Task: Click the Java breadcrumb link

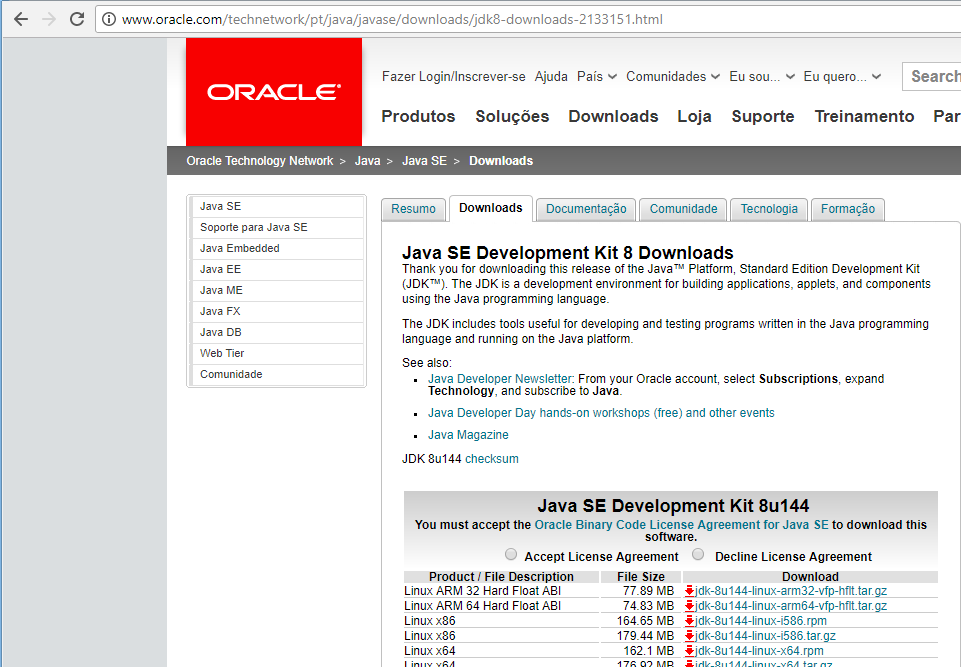Action: [367, 161]
